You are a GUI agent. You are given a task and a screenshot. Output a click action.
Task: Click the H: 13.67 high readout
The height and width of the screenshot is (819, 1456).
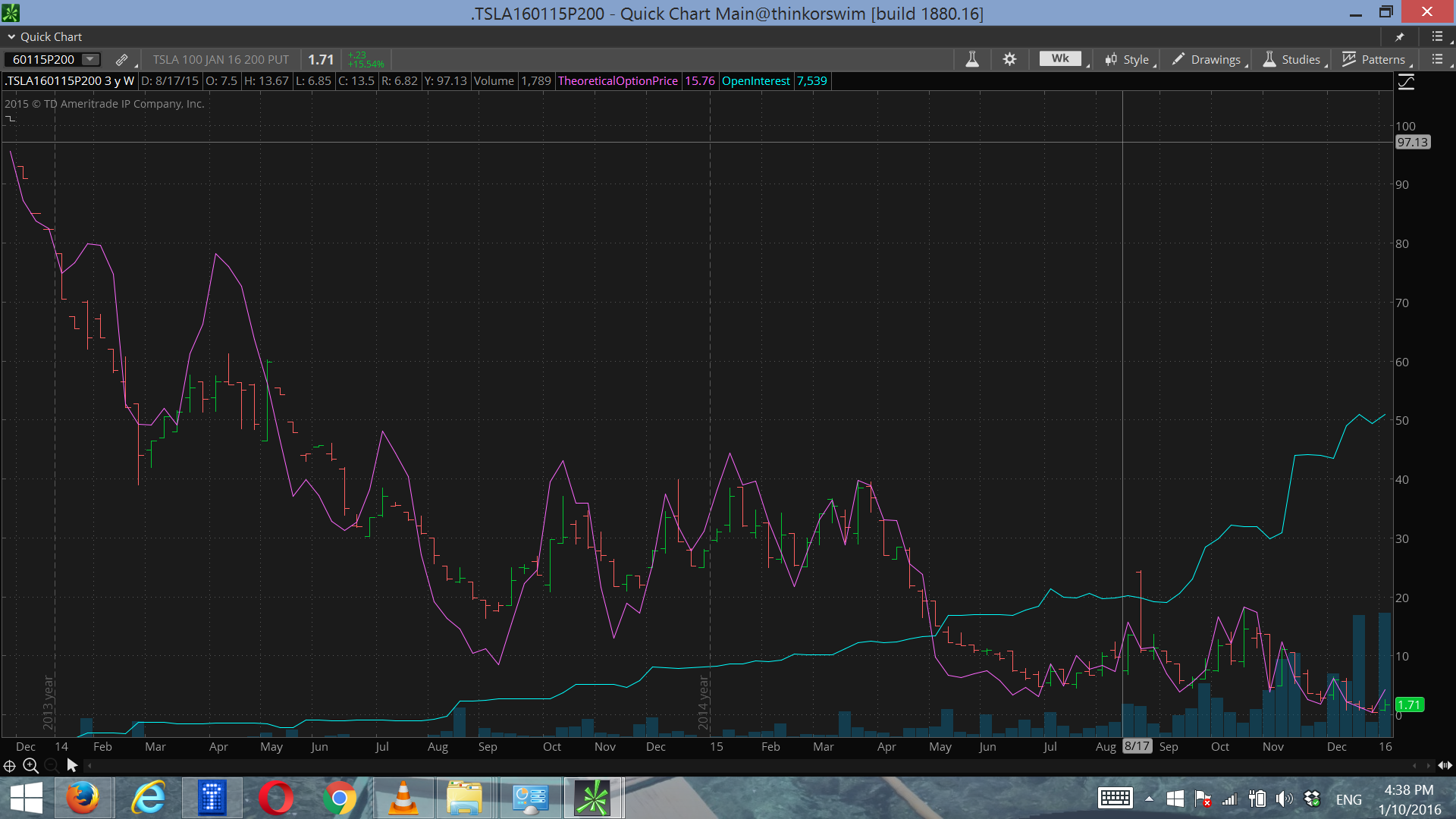[x=266, y=80]
